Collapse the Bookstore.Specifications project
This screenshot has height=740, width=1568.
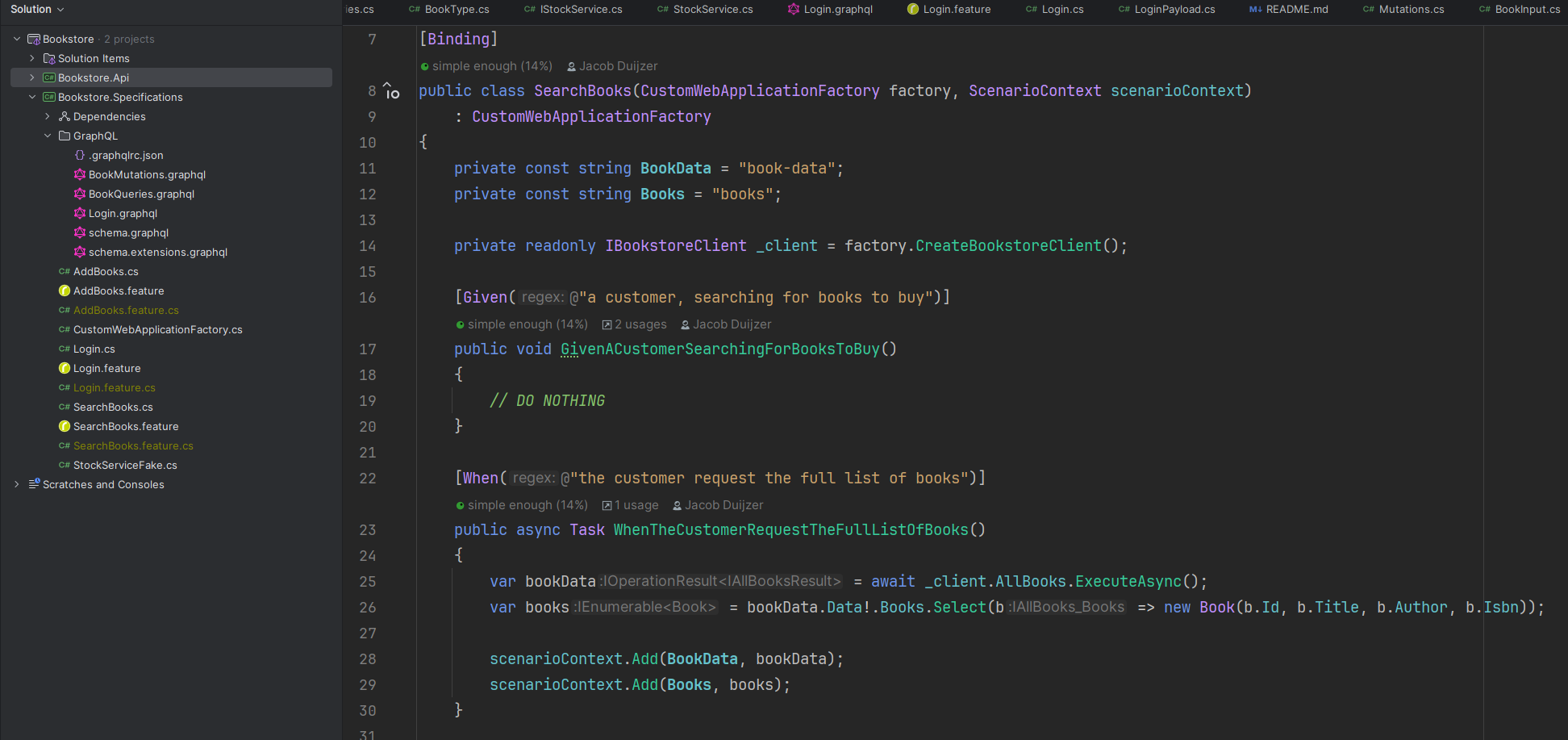[32, 97]
